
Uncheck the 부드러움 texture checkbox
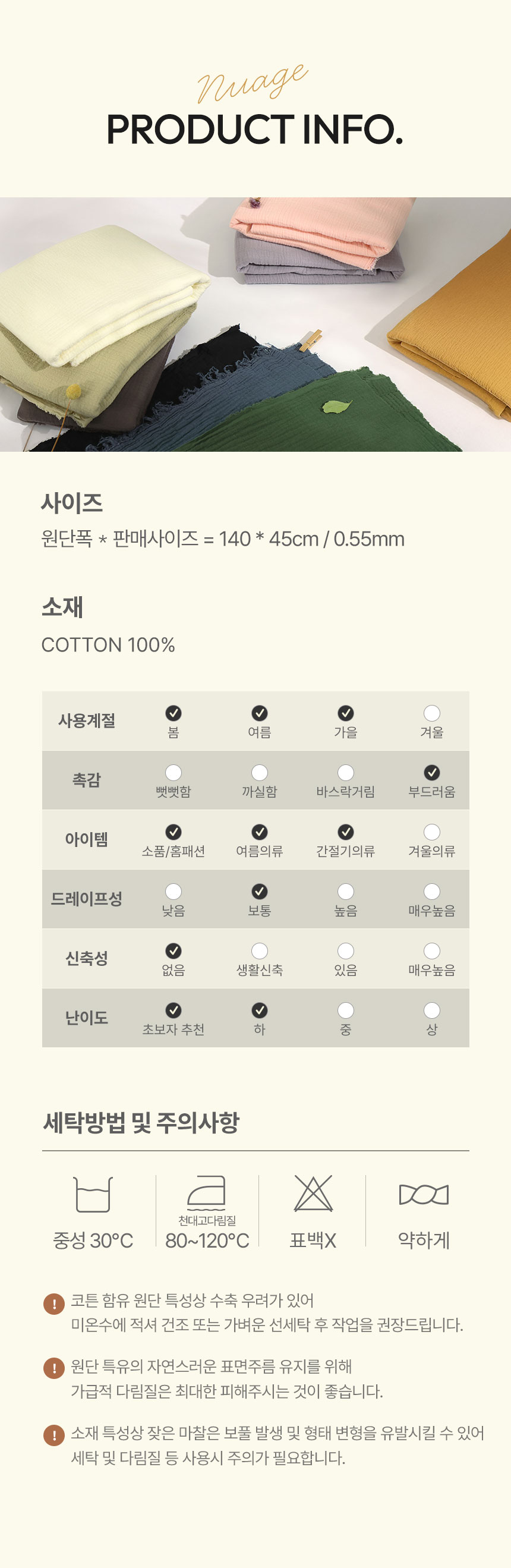pos(432,773)
